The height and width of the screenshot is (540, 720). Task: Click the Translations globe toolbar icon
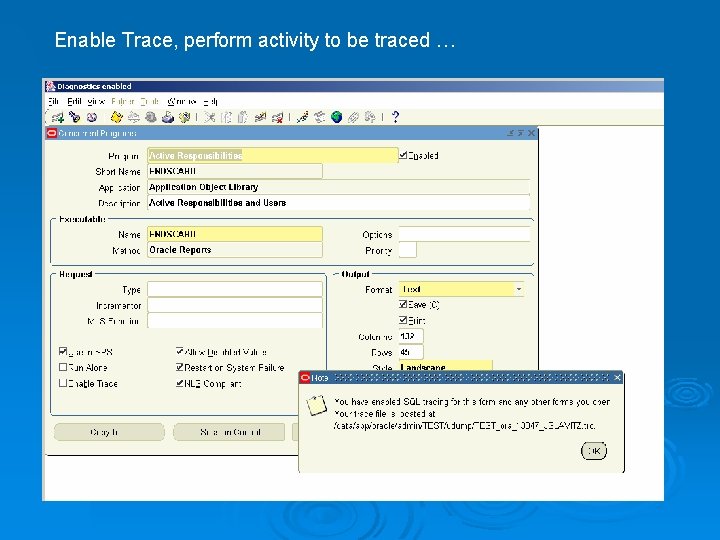[x=337, y=118]
